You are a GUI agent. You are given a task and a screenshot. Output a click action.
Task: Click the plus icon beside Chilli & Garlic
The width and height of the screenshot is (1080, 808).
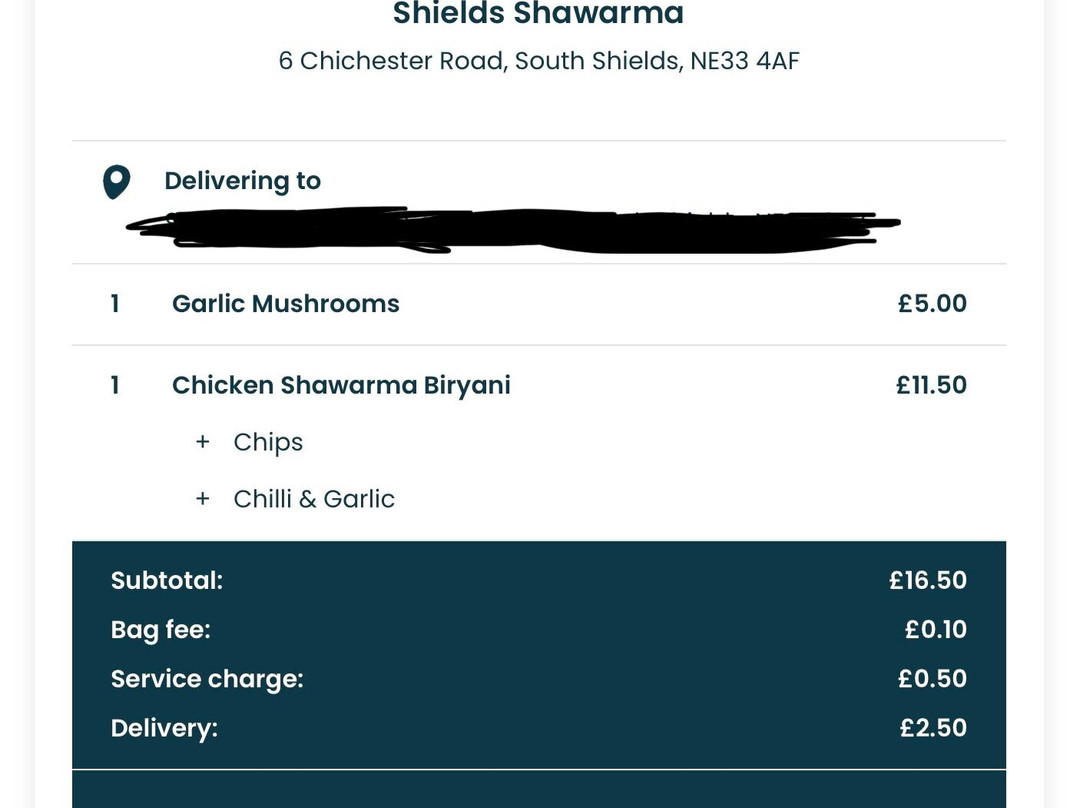coord(203,499)
